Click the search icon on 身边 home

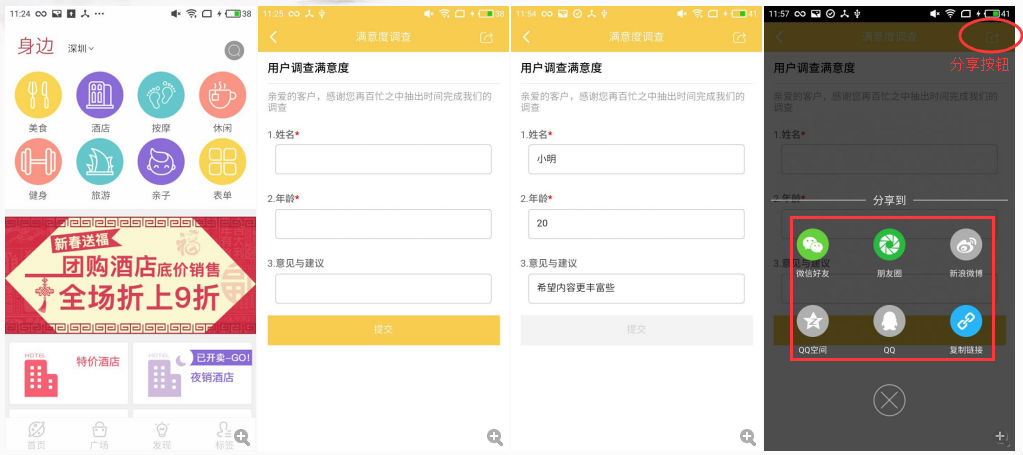234,51
